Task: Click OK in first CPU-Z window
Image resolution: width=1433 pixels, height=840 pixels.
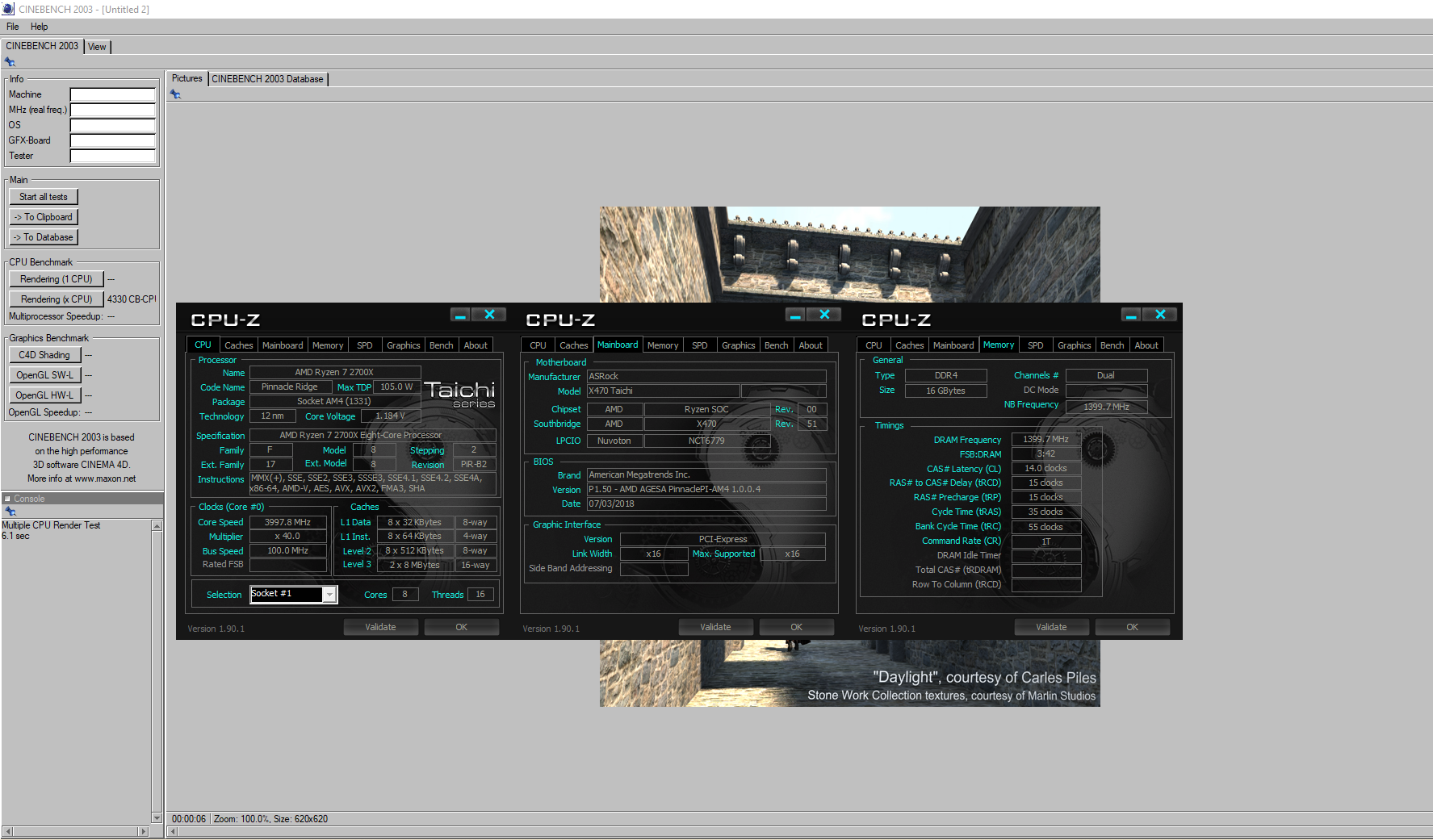Action: click(462, 627)
